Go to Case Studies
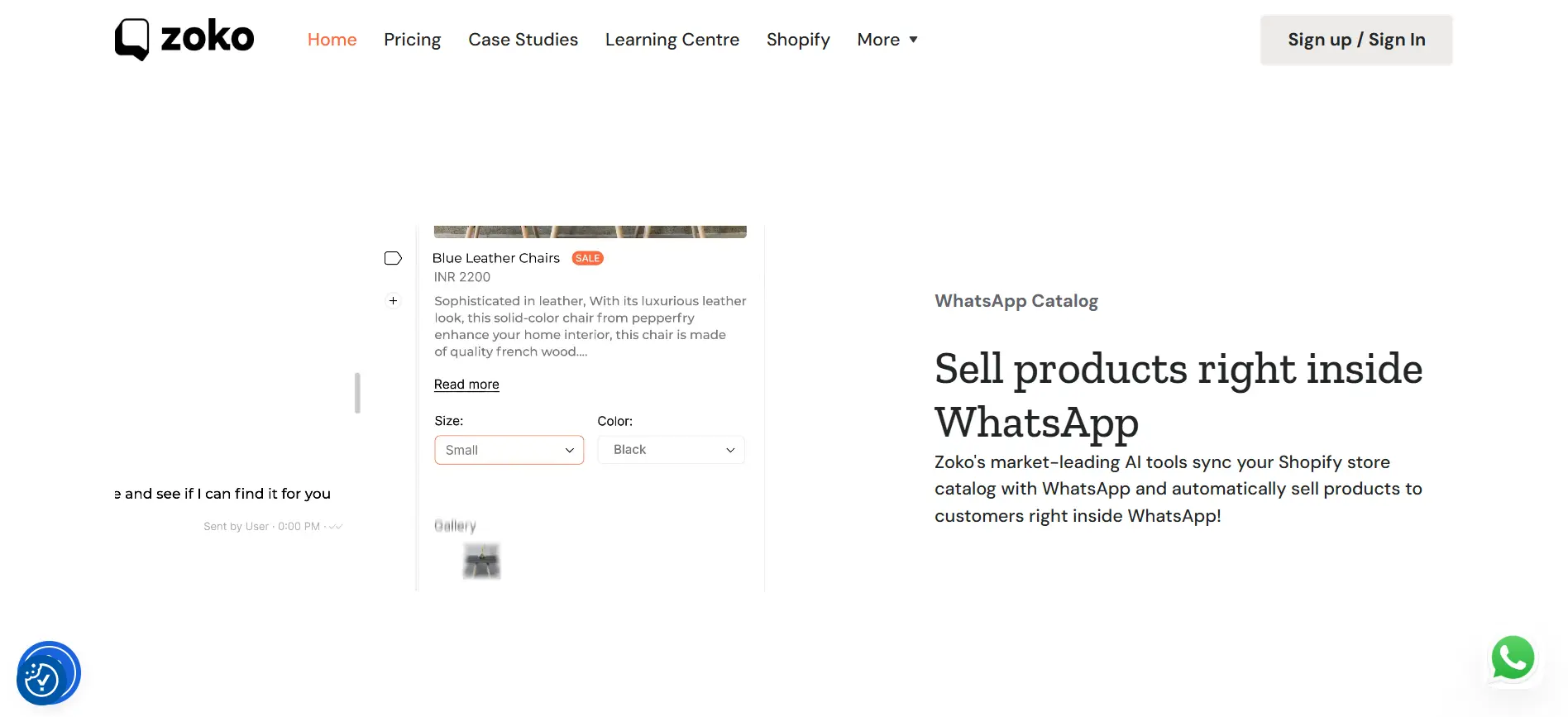Screen dimensions: 1568x717 pyautogui.click(x=523, y=39)
